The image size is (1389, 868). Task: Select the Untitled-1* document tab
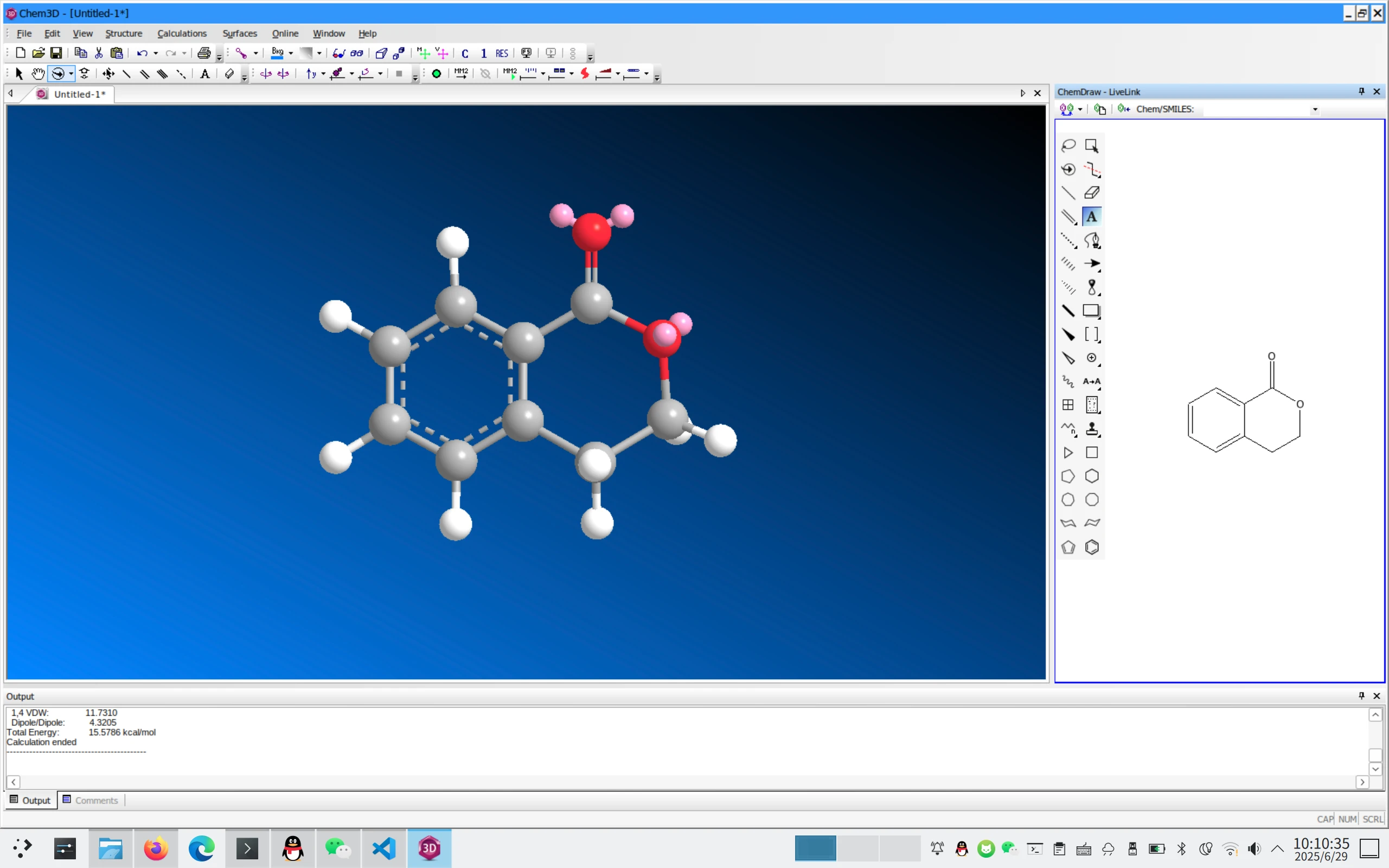point(72,94)
